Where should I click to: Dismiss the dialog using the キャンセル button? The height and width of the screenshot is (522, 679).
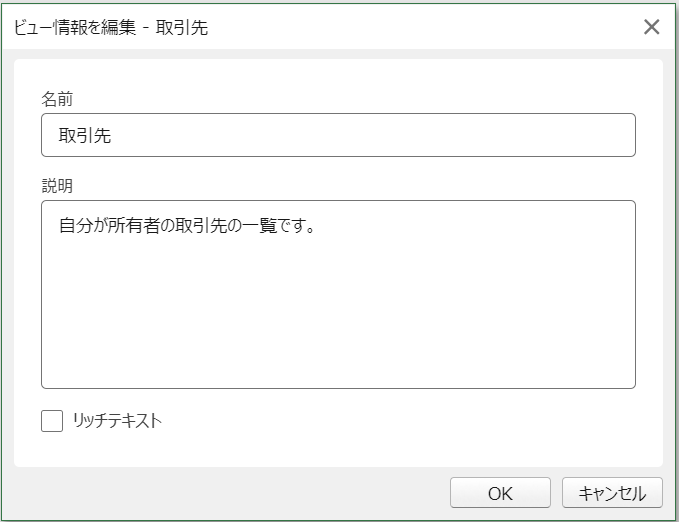tap(612, 493)
